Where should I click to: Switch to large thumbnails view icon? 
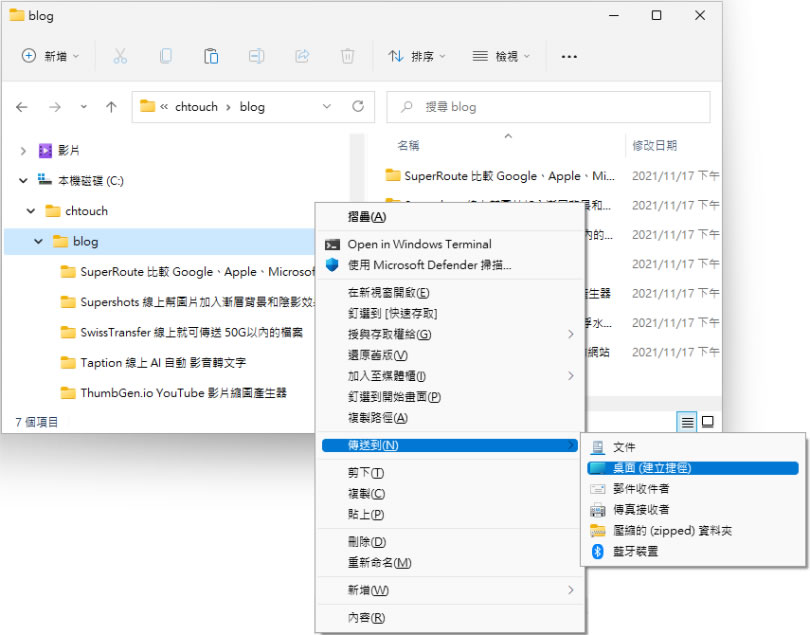708,422
